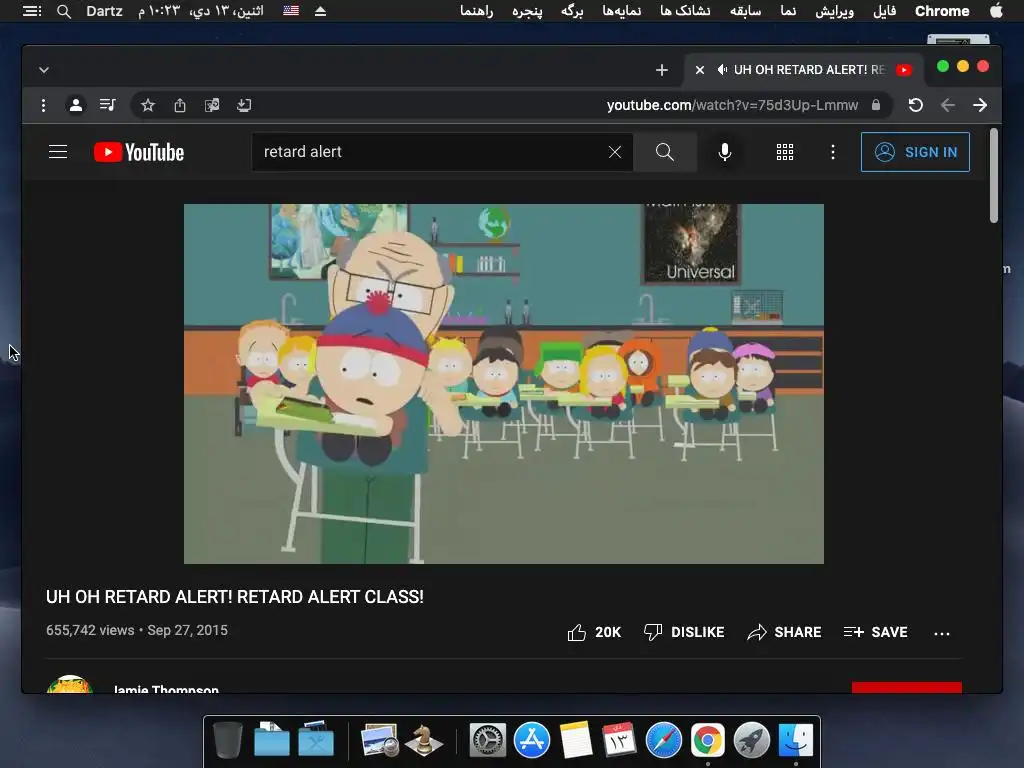
Task: Like the video with thumbs-up icon
Action: tap(577, 632)
